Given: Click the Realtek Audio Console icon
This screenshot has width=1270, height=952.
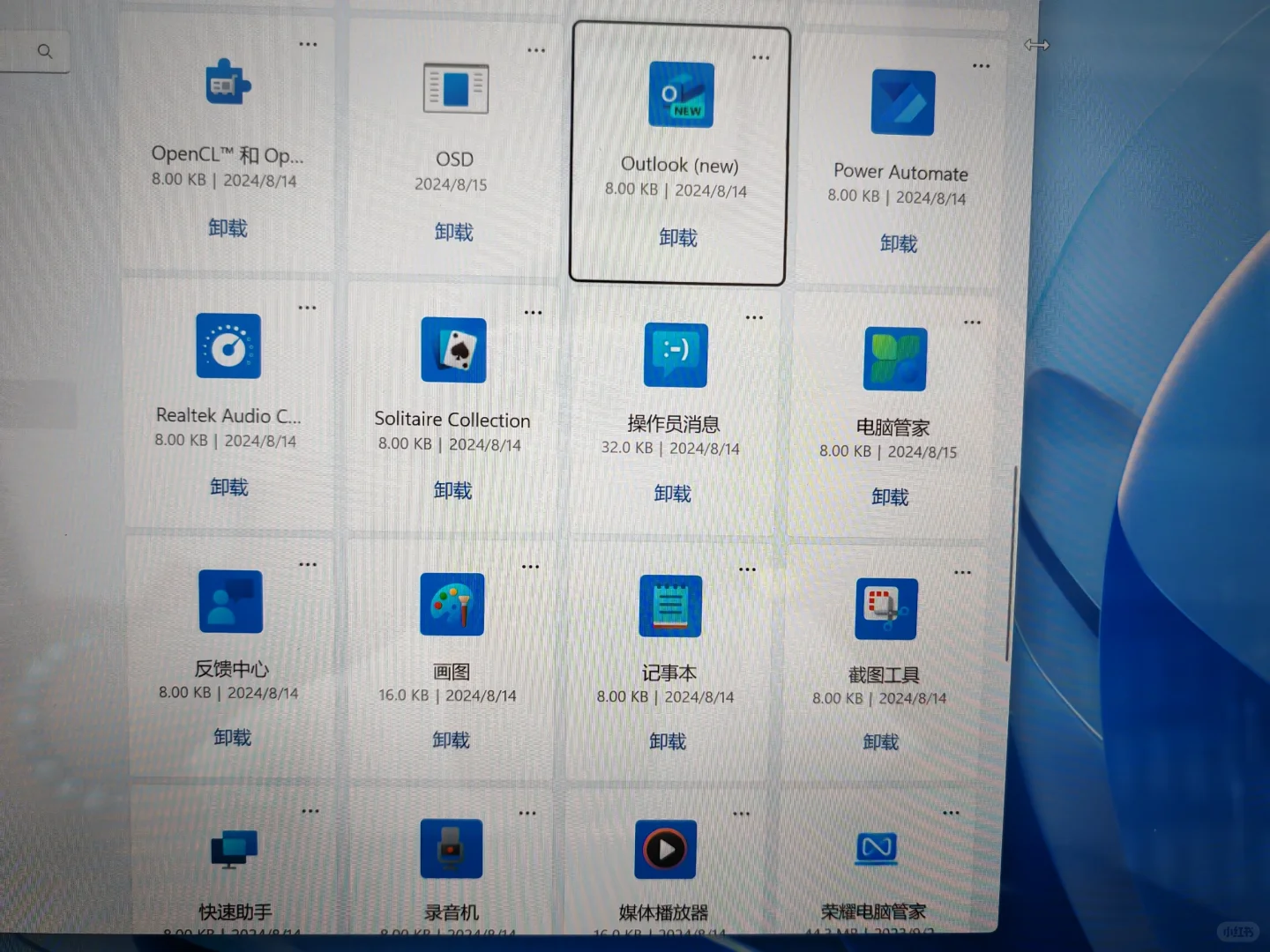Looking at the screenshot, I should point(228,346).
